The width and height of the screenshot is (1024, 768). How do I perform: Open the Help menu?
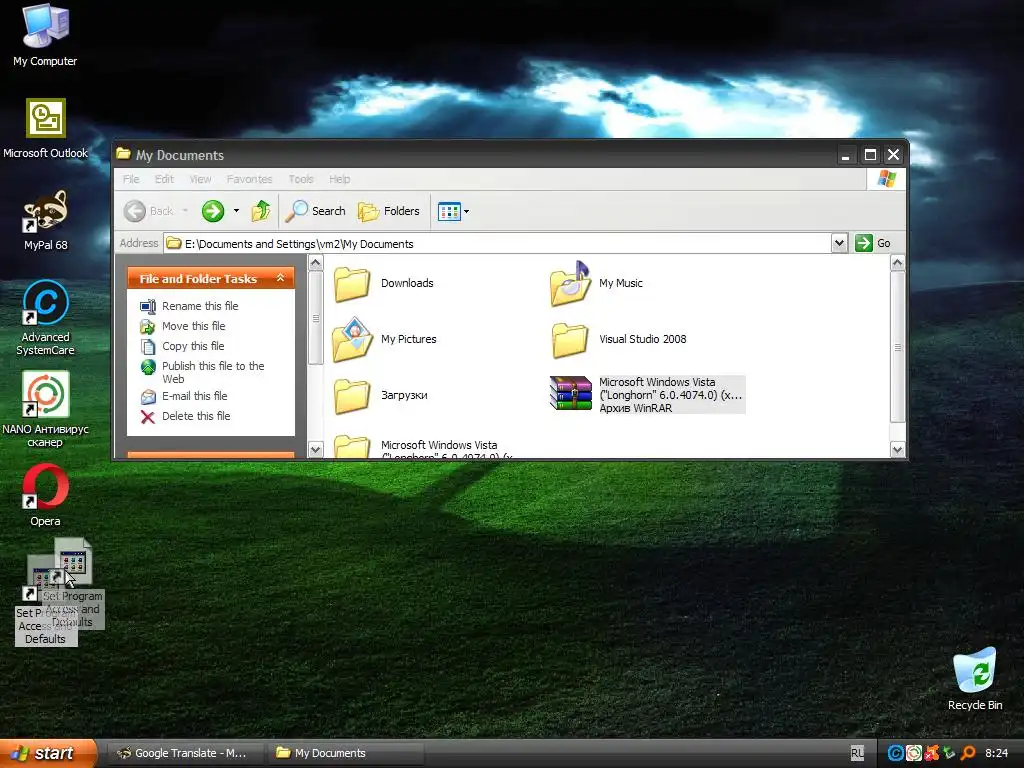tap(339, 179)
